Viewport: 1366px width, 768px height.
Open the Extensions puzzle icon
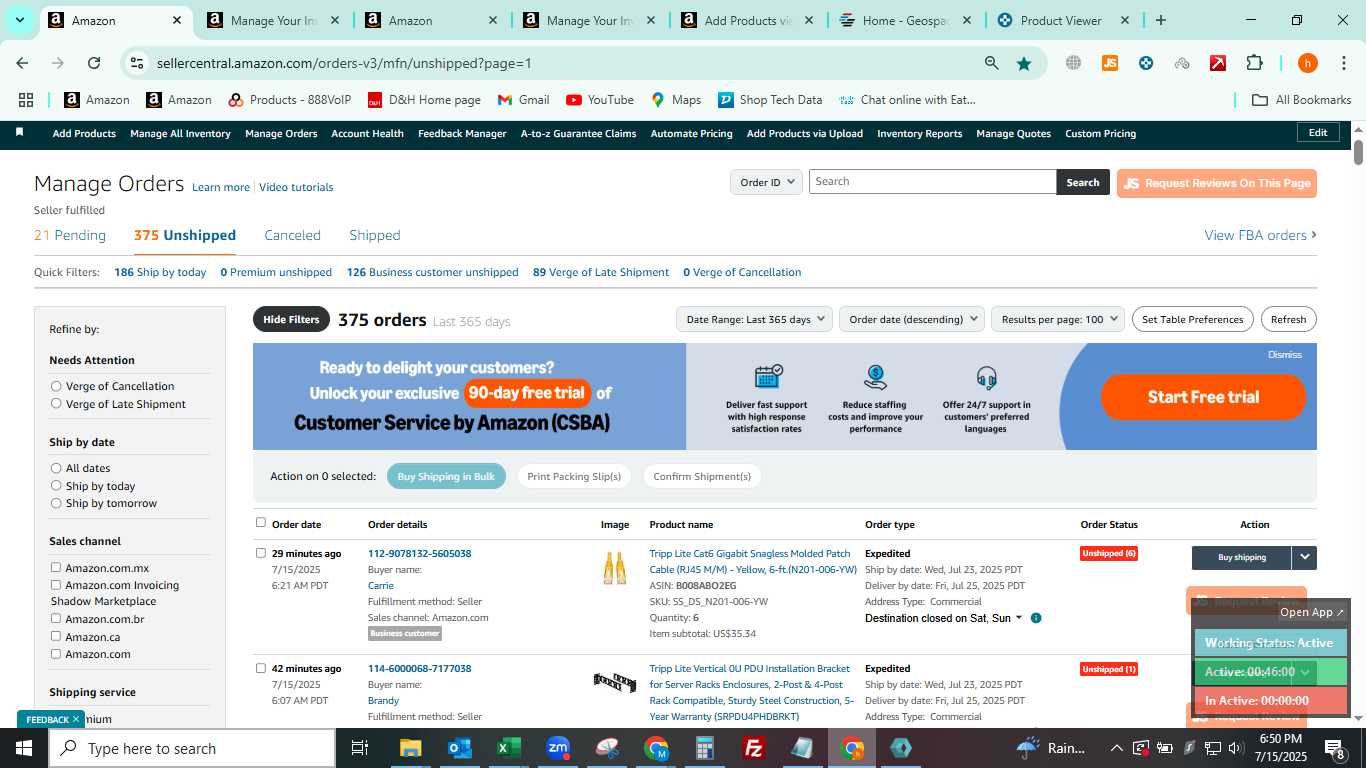(1254, 63)
